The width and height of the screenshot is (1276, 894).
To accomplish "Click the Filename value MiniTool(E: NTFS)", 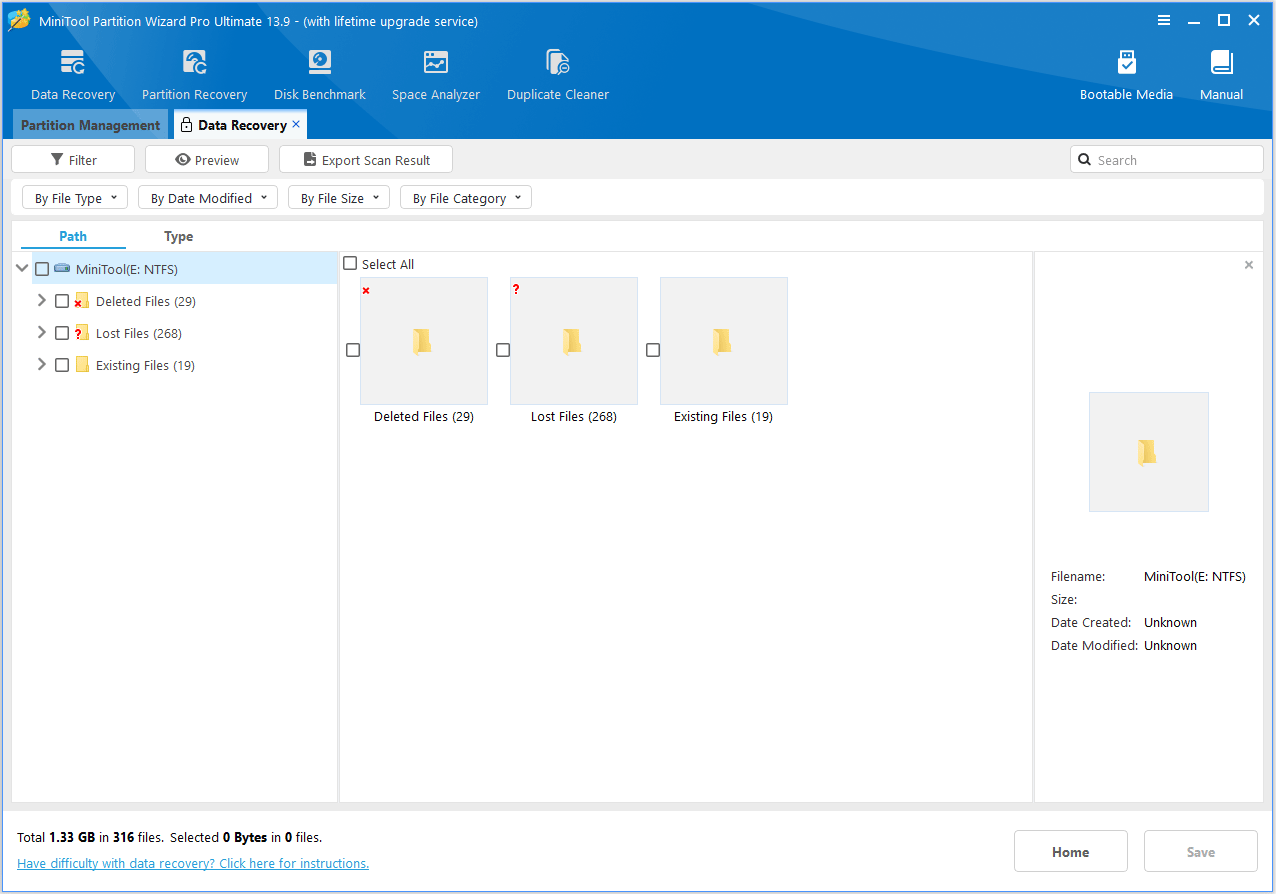I will point(1195,577).
